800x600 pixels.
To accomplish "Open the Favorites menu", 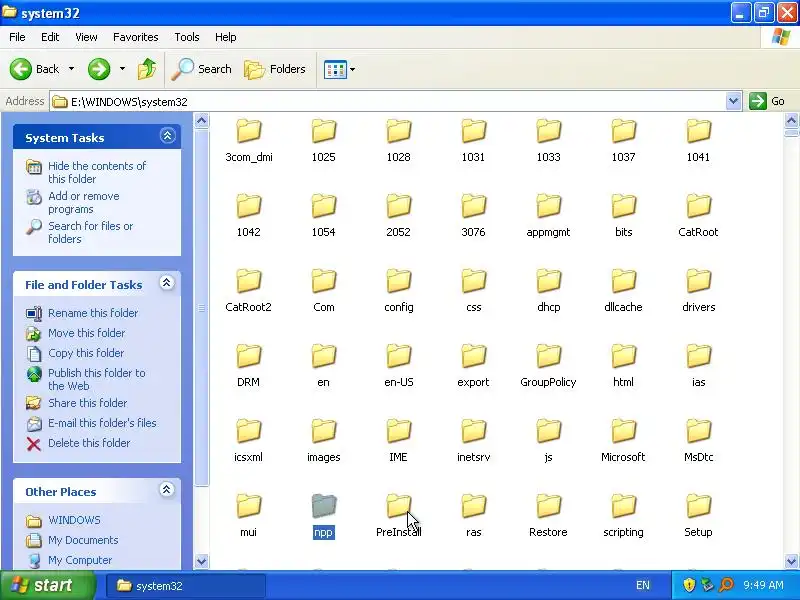I will click(136, 37).
